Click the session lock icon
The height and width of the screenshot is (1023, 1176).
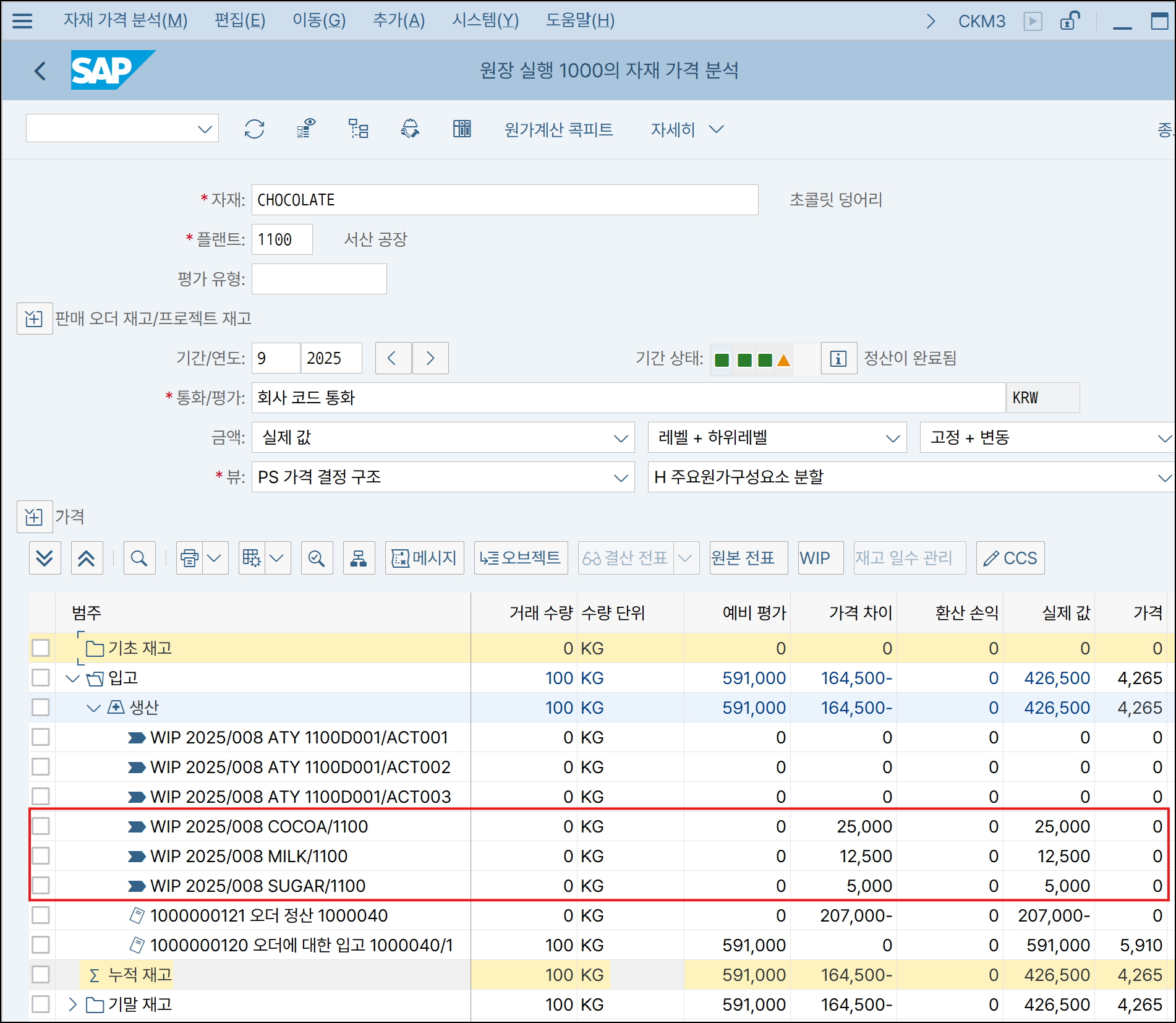click(x=1070, y=21)
